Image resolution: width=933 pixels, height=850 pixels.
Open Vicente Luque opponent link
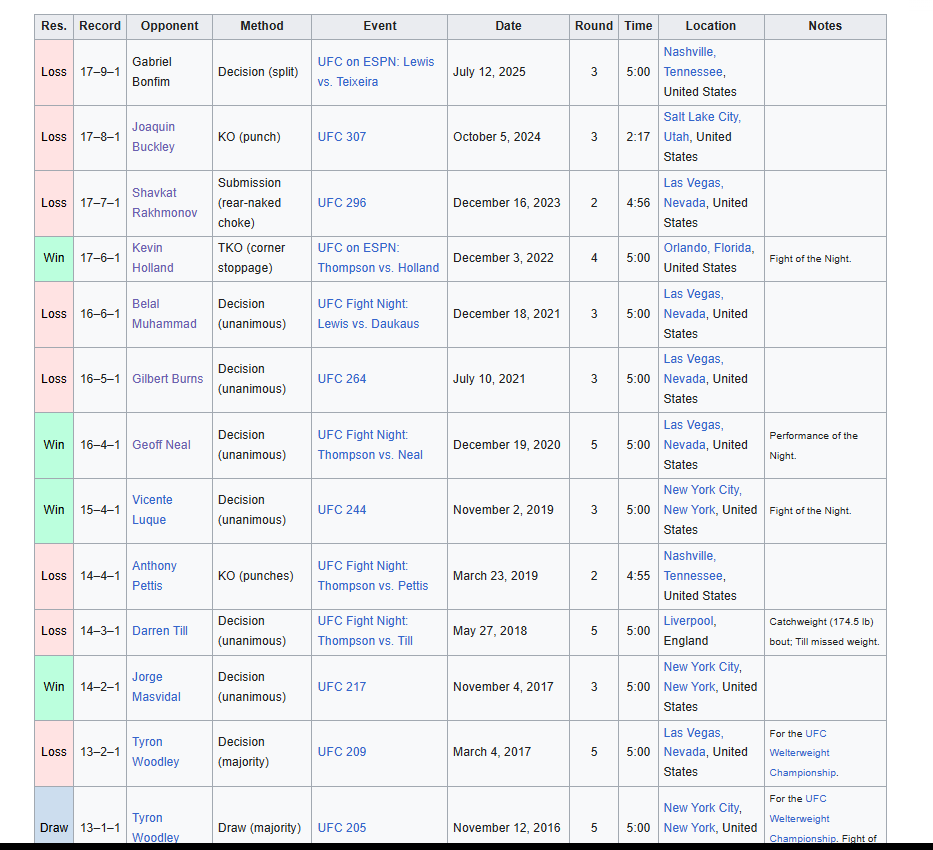tap(152, 510)
